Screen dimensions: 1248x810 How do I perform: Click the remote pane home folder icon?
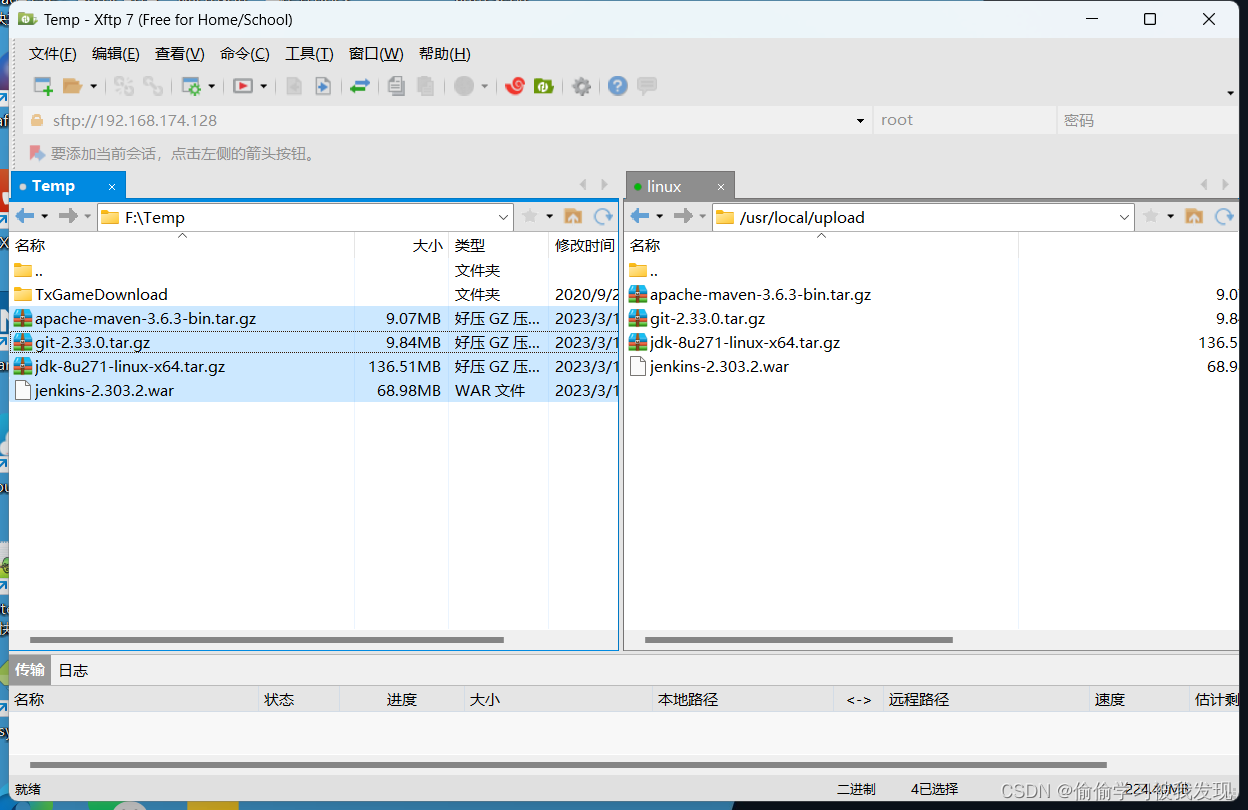click(1194, 216)
